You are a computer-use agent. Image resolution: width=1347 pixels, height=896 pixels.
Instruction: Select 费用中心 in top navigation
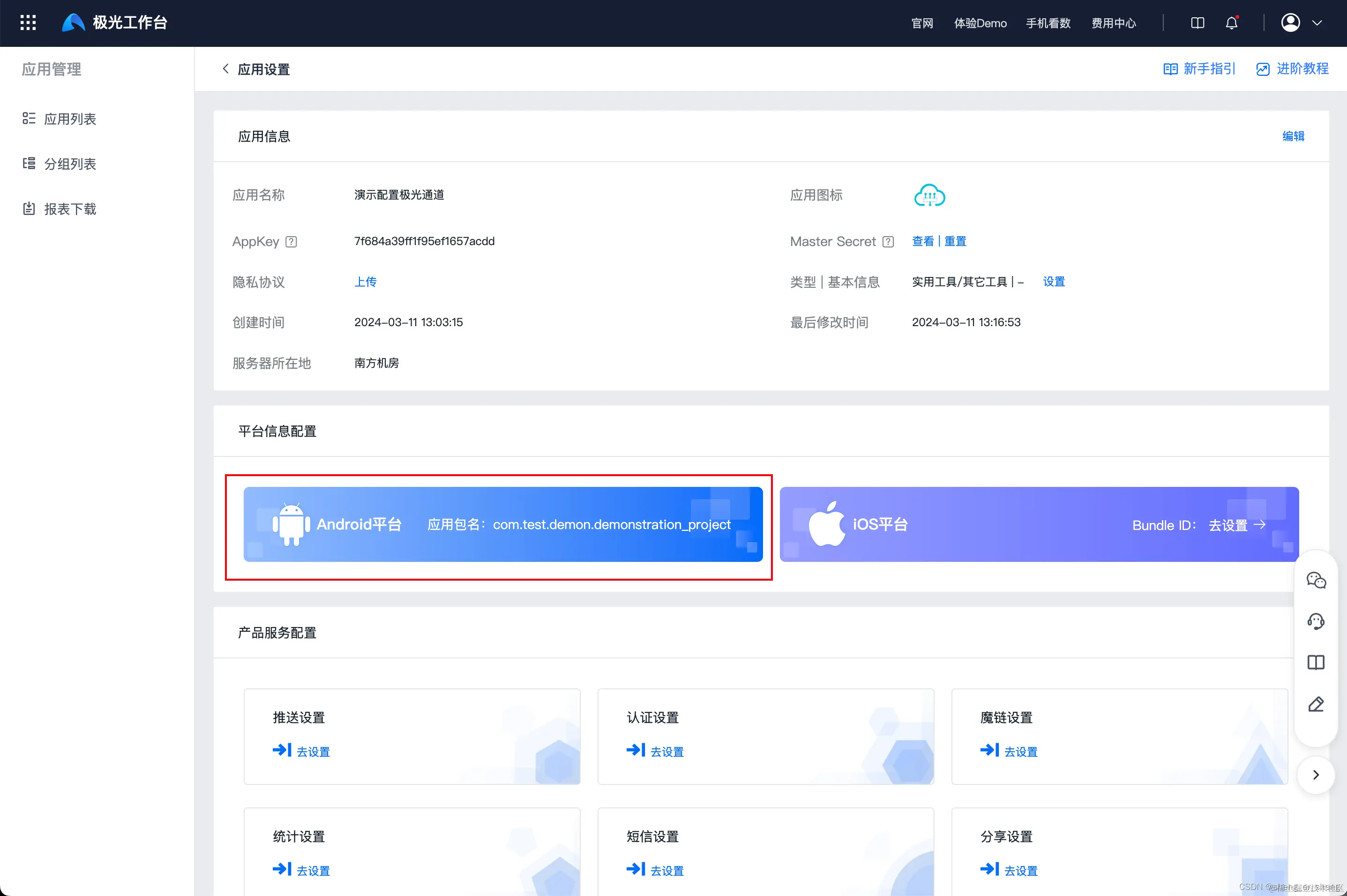tap(1113, 23)
